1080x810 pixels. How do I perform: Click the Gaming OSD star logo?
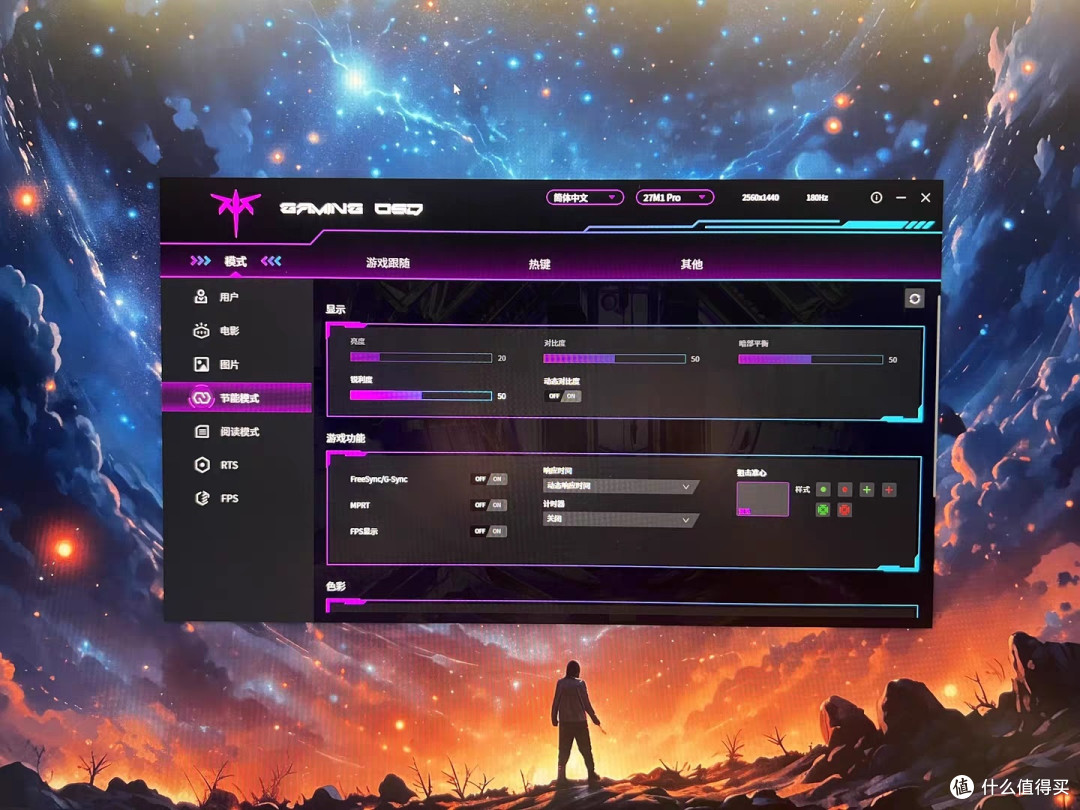point(236,211)
